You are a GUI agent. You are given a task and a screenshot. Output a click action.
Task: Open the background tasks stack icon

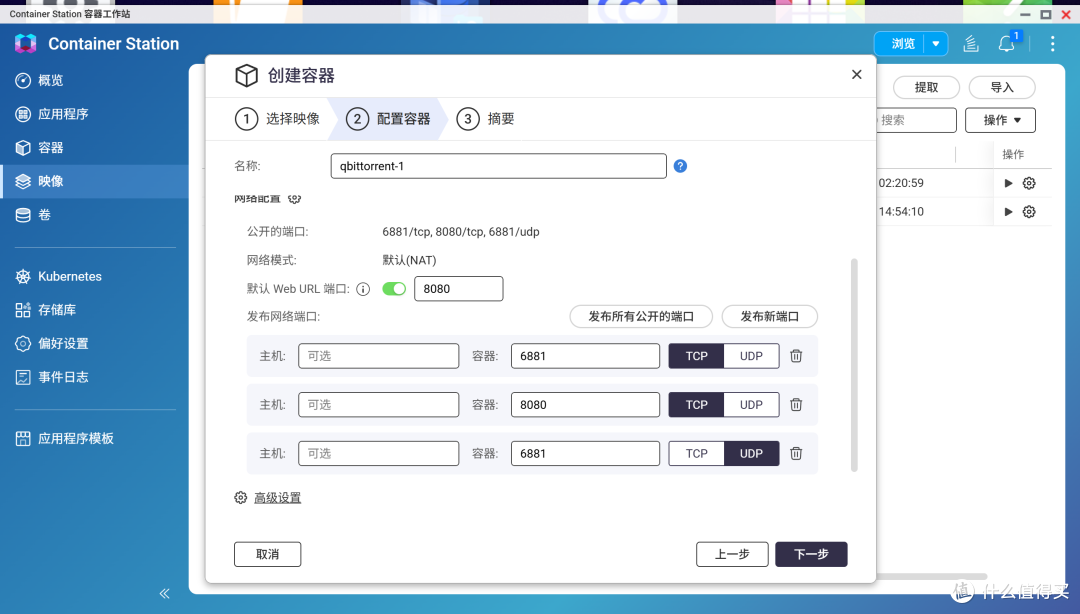click(970, 44)
